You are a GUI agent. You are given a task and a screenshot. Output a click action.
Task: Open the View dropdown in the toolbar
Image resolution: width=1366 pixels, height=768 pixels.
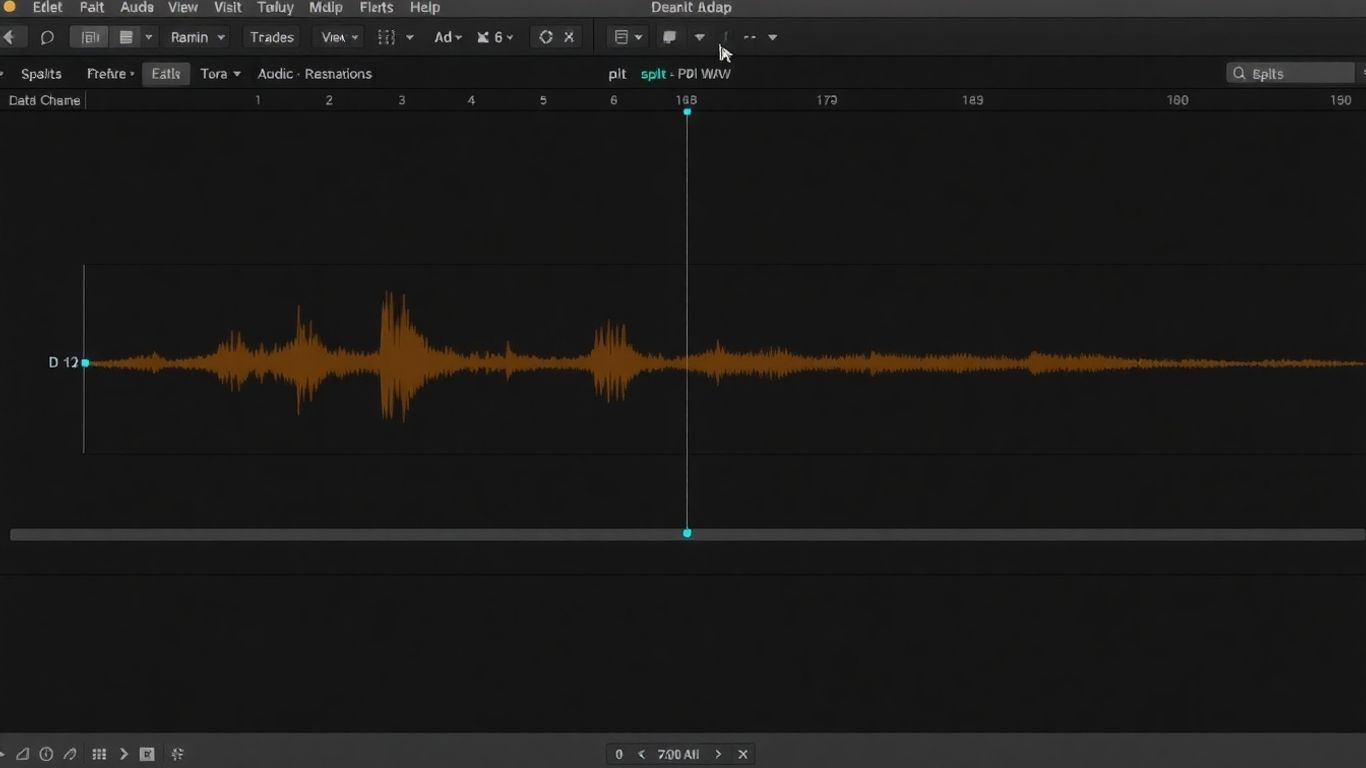pyautogui.click(x=337, y=37)
